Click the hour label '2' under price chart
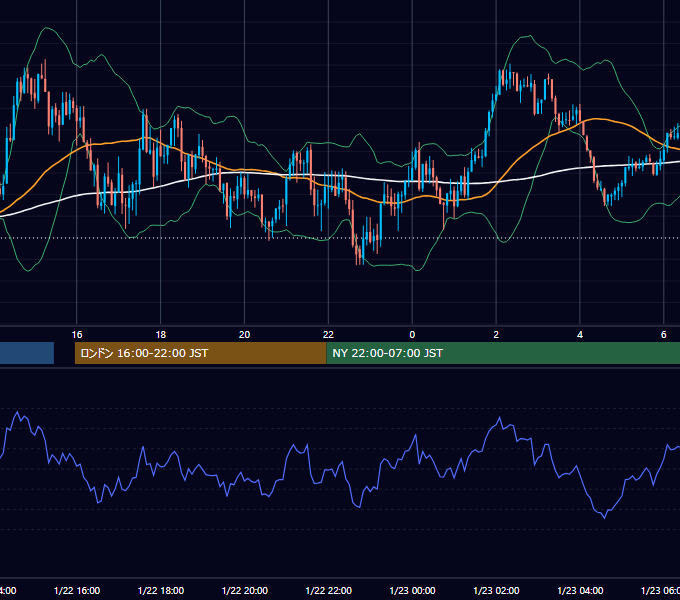Screen dimensions: 680x600 coord(496,335)
